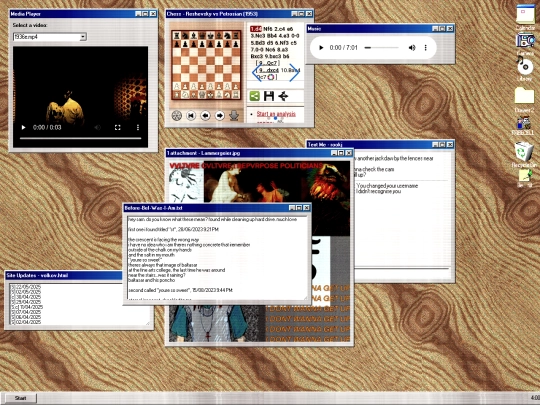
Task: Step forward one chess move with right arrow
Action: (x=220, y=116)
